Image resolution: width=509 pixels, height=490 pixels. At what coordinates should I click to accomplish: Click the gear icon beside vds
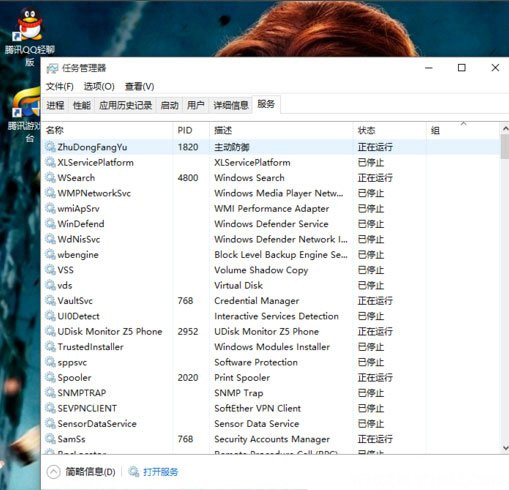(50, 285)
